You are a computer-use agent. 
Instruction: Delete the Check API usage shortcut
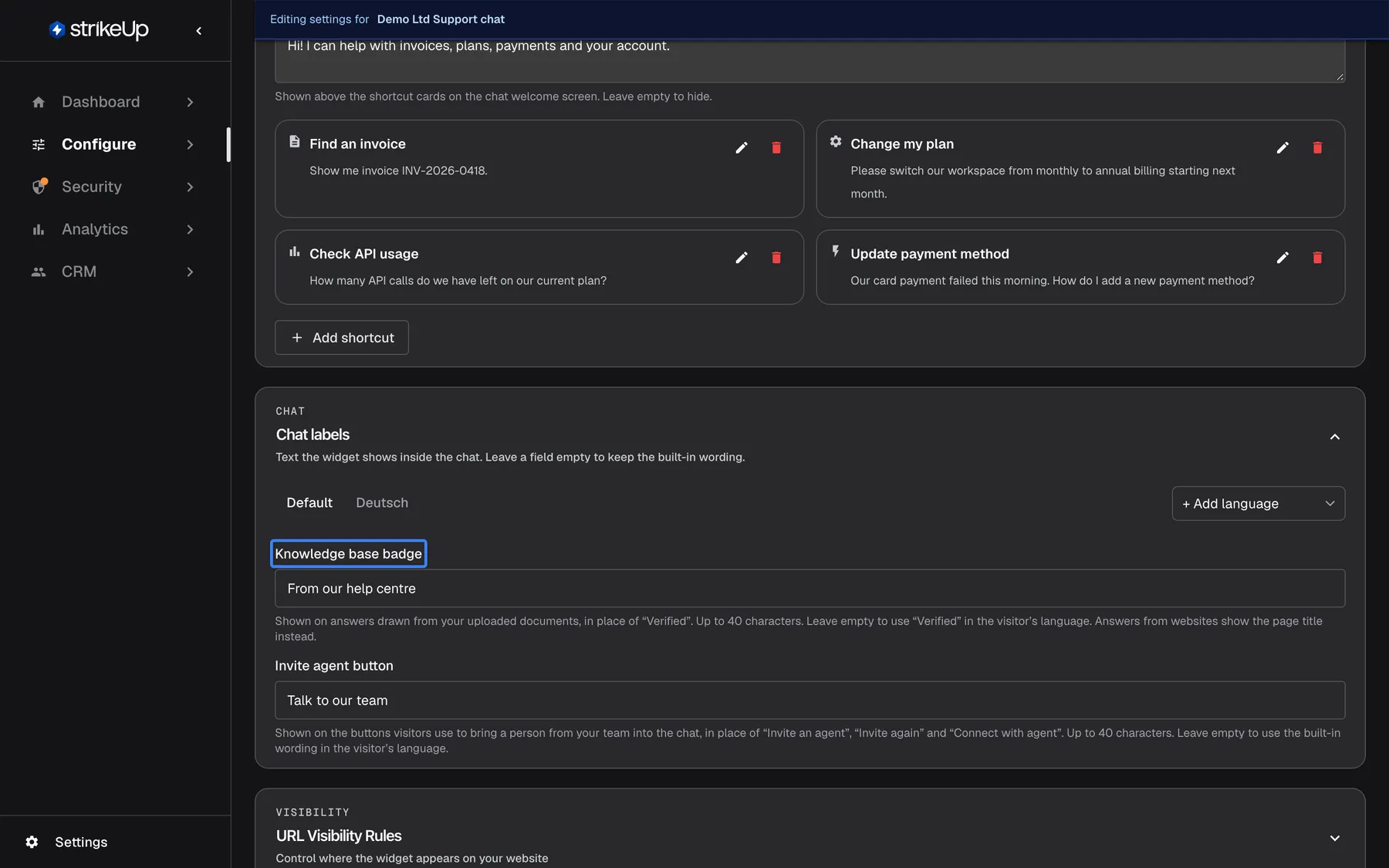776,258
